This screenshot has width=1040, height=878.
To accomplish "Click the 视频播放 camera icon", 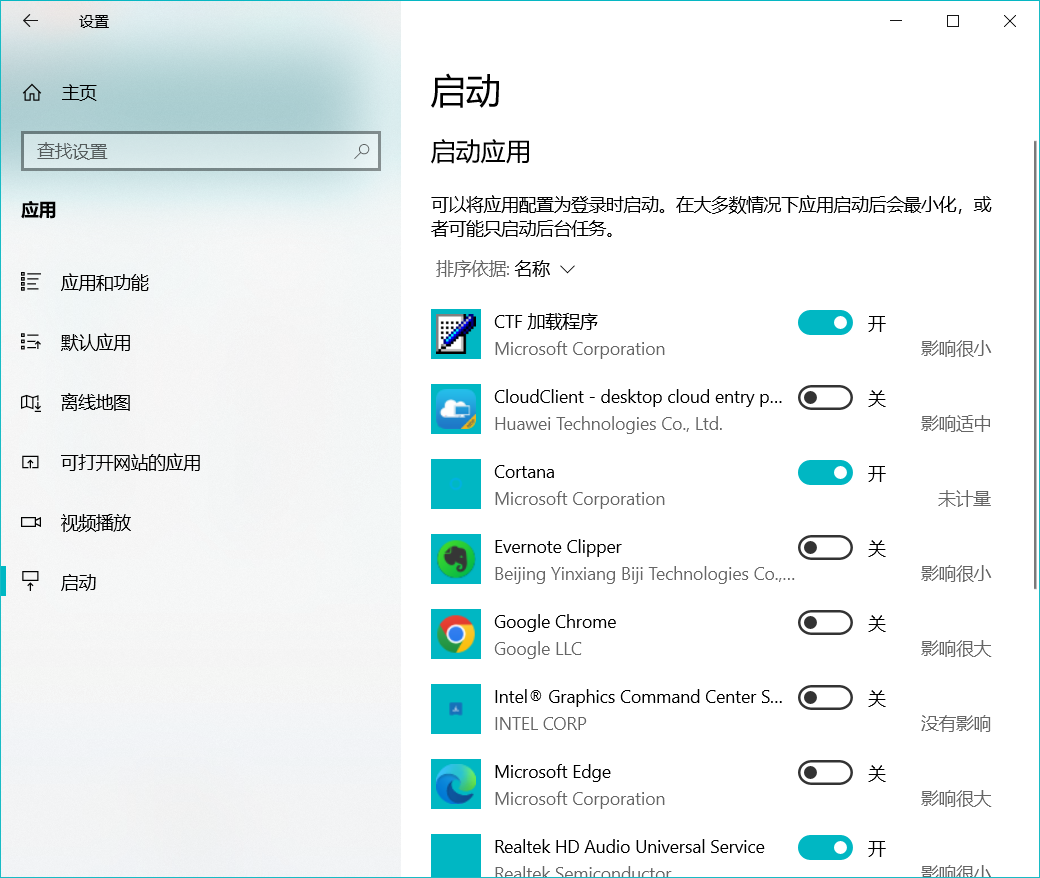I will click(x=31, y=523).
